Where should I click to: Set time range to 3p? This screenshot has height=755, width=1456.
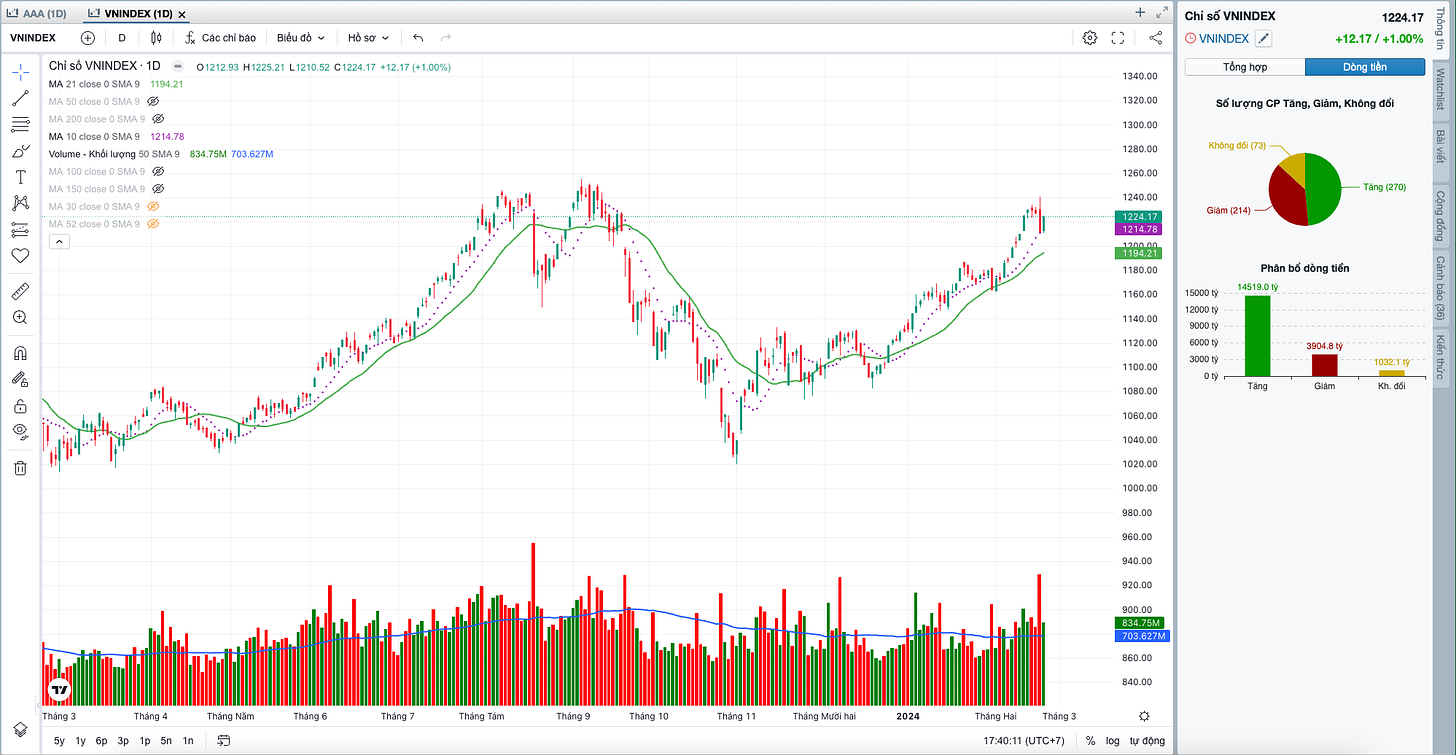coord(123,741)
